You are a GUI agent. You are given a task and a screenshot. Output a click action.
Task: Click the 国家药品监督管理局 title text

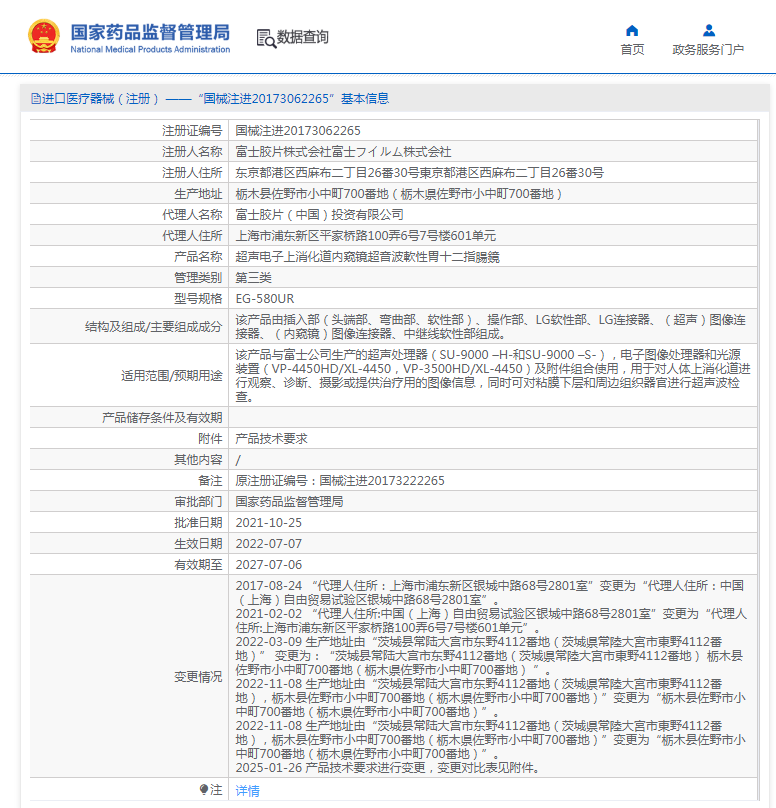pyautogui.click(x=150, y=32)
